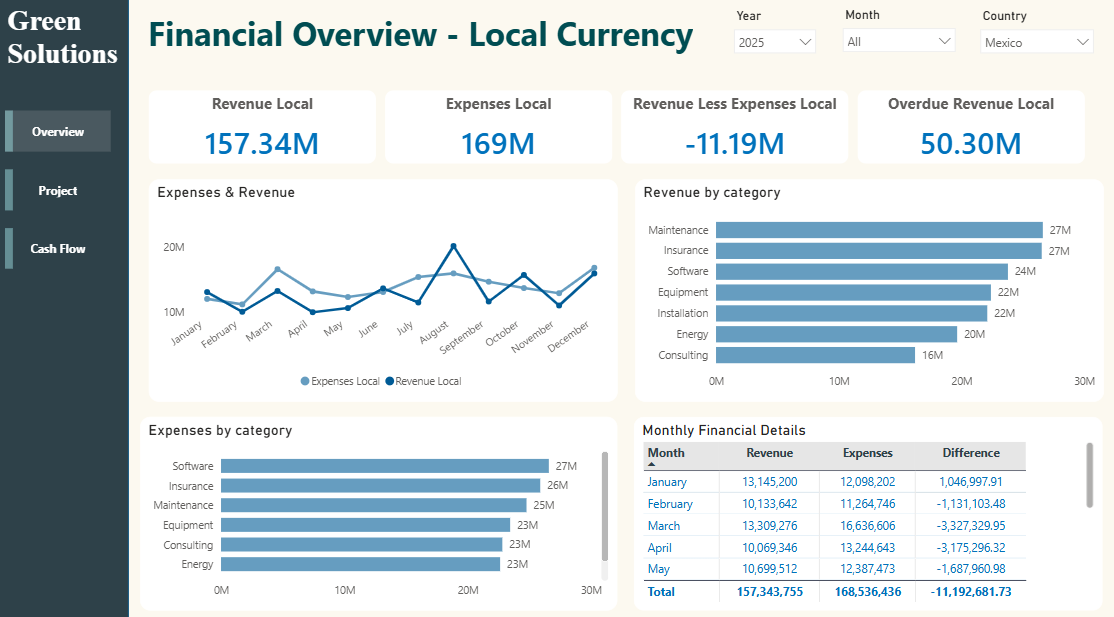Open the Overview page in the sidebar
1114x617 pixels.
(x=58, y=132)
